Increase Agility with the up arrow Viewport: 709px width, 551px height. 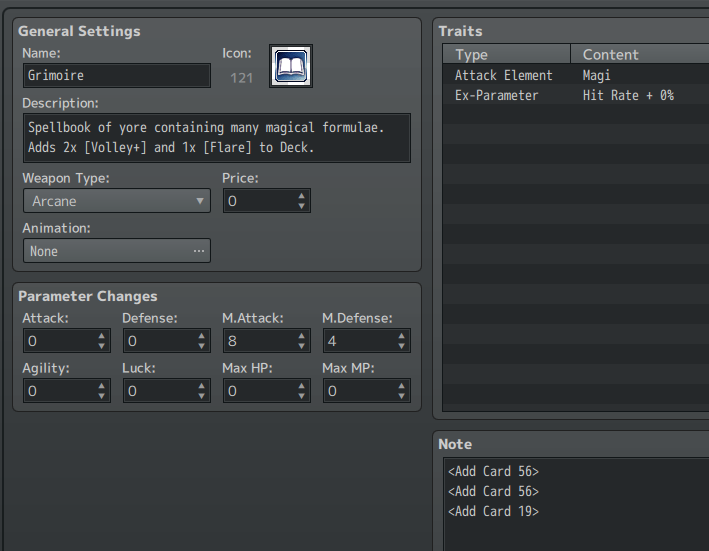(x=101, y=386)
